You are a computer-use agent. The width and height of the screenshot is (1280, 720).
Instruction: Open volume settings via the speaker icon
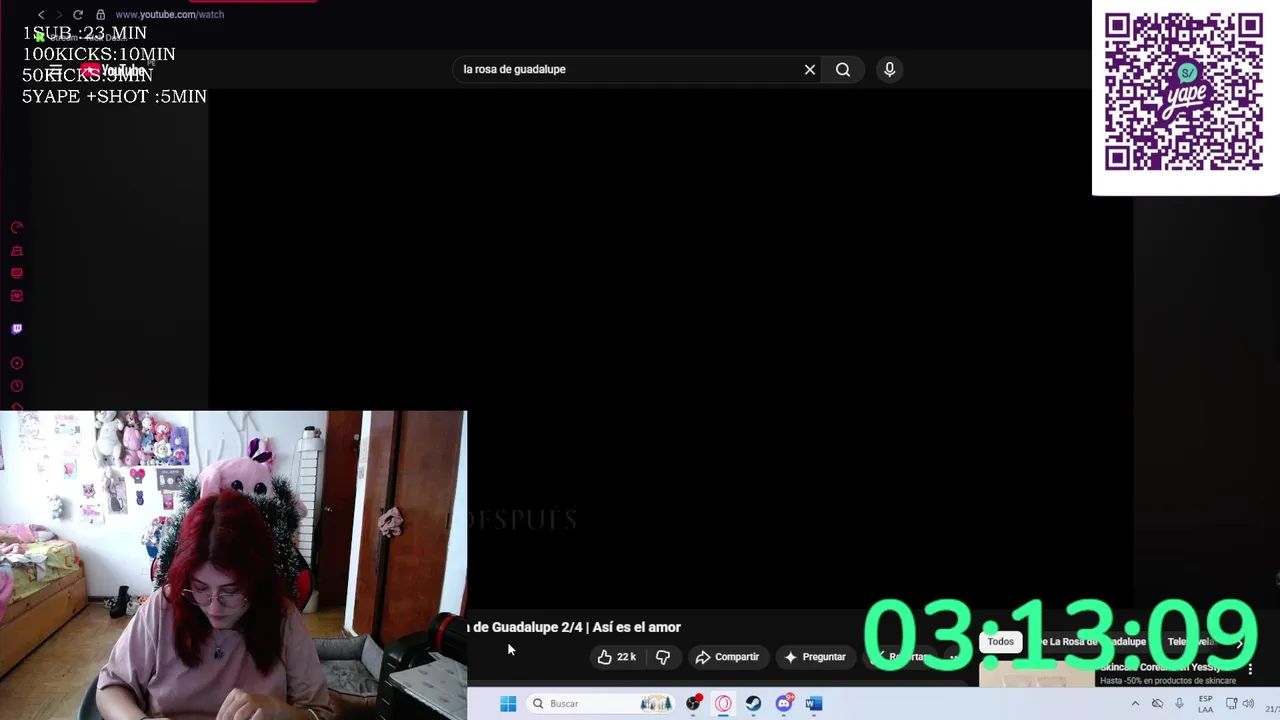coord(1248,704)
